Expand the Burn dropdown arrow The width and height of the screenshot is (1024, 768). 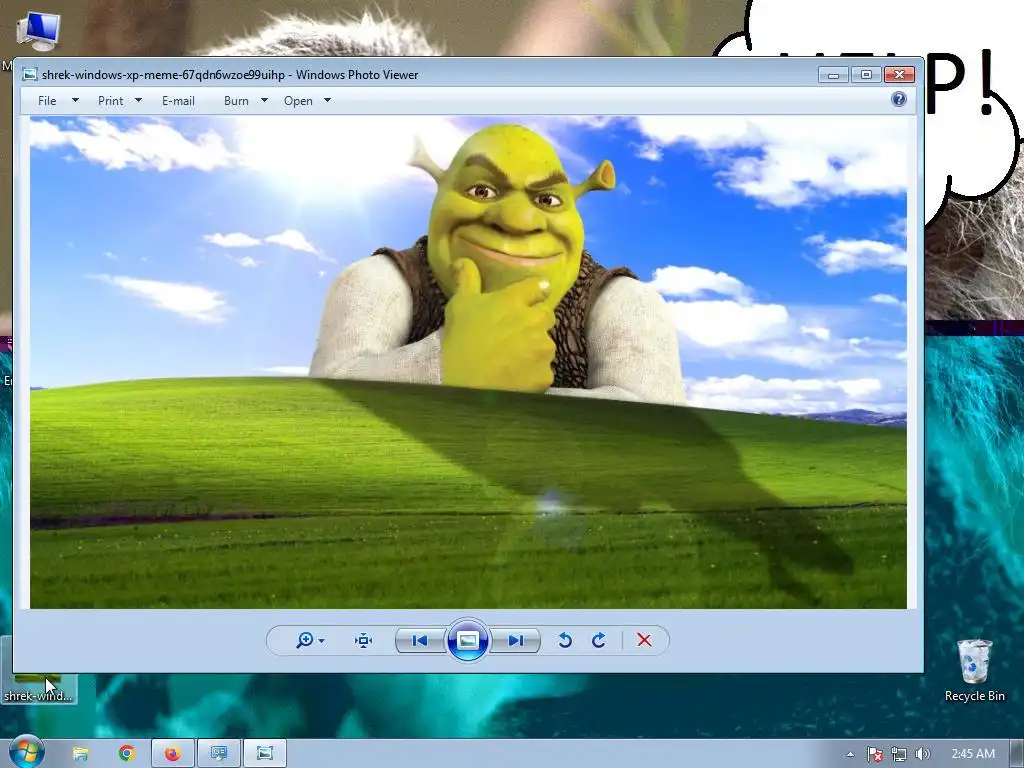[x=264, y=101]
